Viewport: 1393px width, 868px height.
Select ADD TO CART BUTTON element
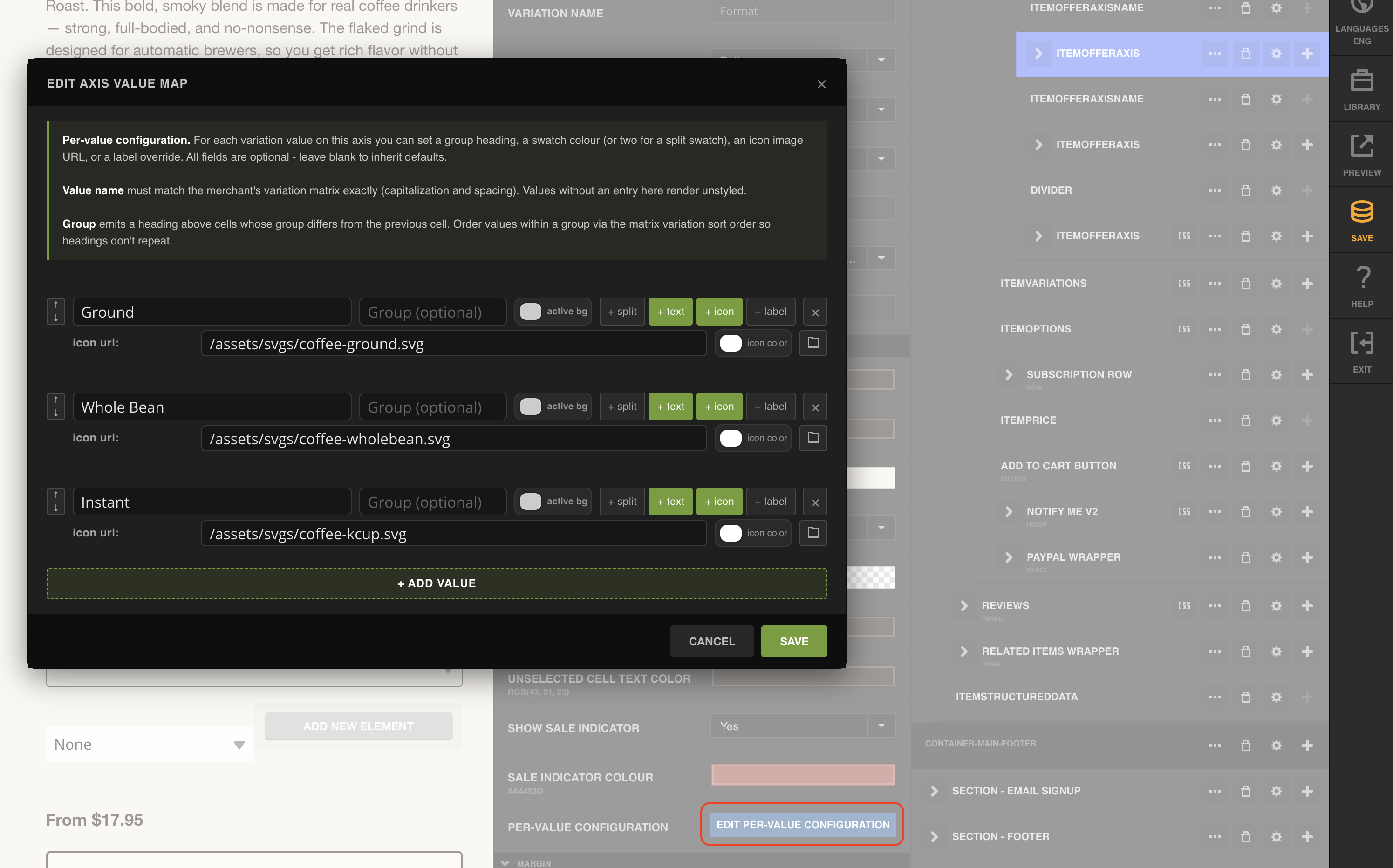click(x=1058, y=466)
